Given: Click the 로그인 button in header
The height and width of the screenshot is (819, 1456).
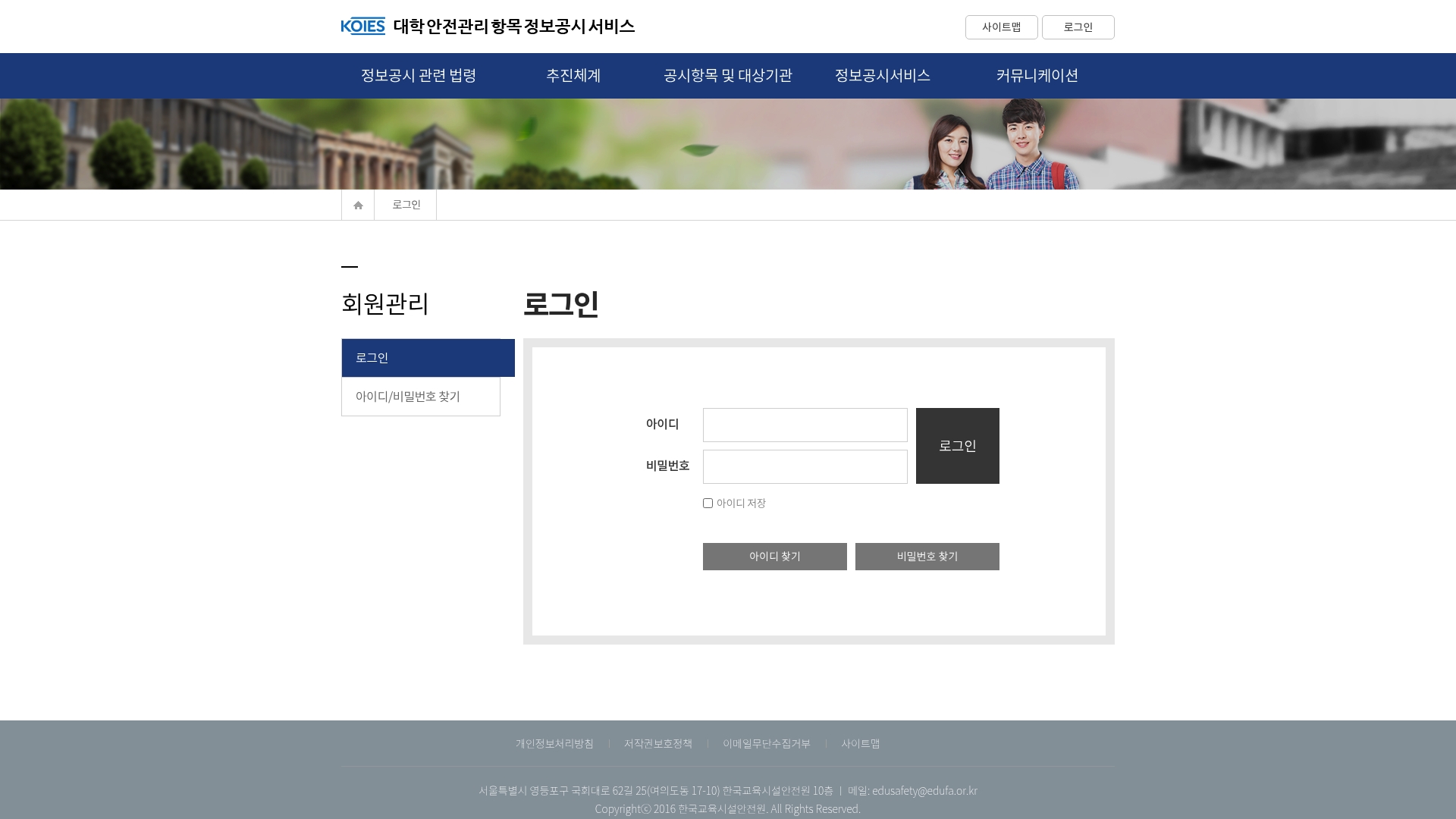Looking at the screenshot, I should click(1078, 27).
